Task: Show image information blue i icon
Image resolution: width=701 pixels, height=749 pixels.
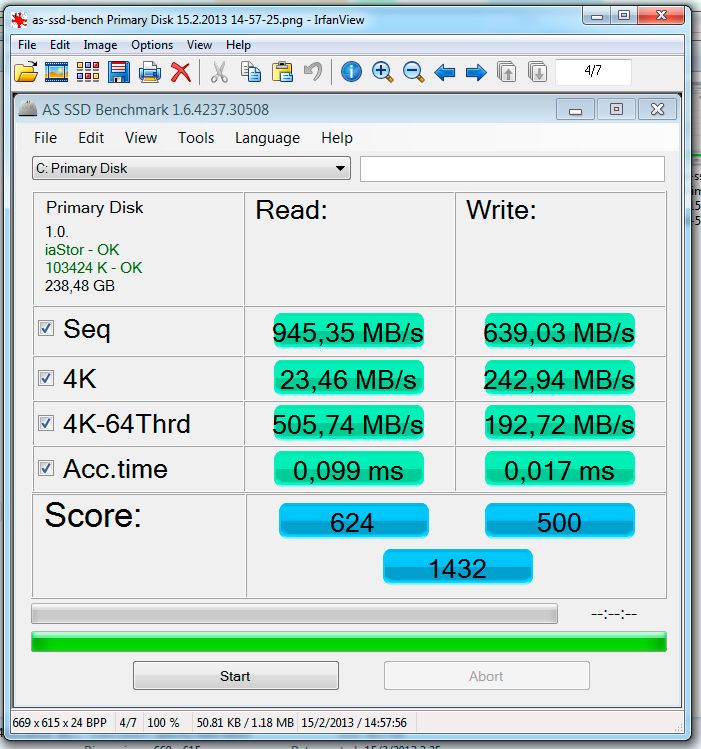Action: tap(351, 72)
